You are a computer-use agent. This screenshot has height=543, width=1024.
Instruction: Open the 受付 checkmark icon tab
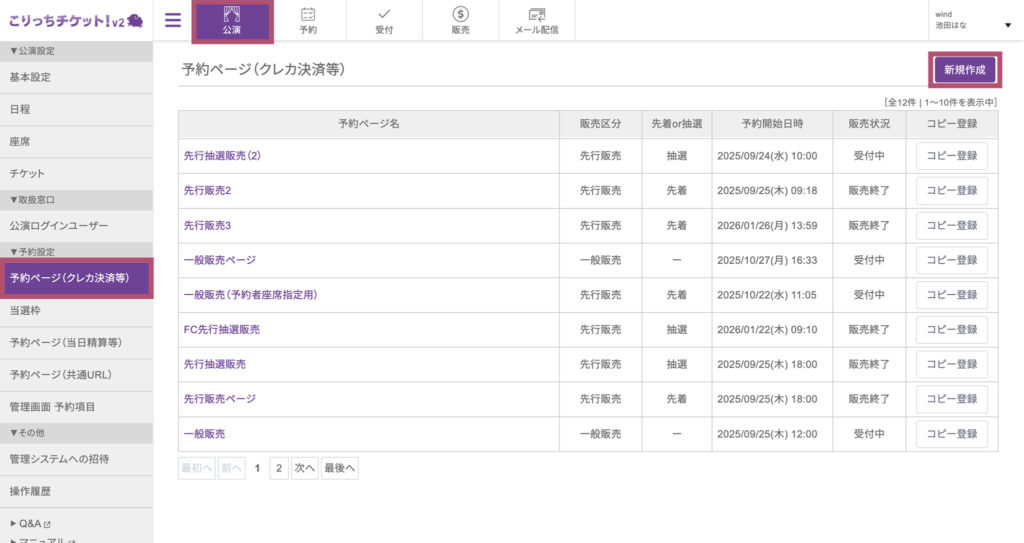[384, 21]
